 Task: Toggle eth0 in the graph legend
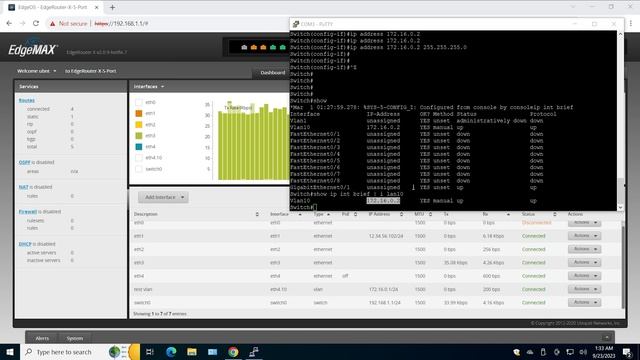click(x=139, y=102)
